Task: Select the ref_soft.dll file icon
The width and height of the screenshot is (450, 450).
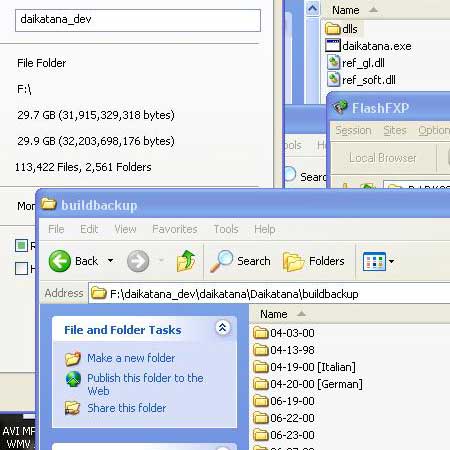Action: point(333,80)
